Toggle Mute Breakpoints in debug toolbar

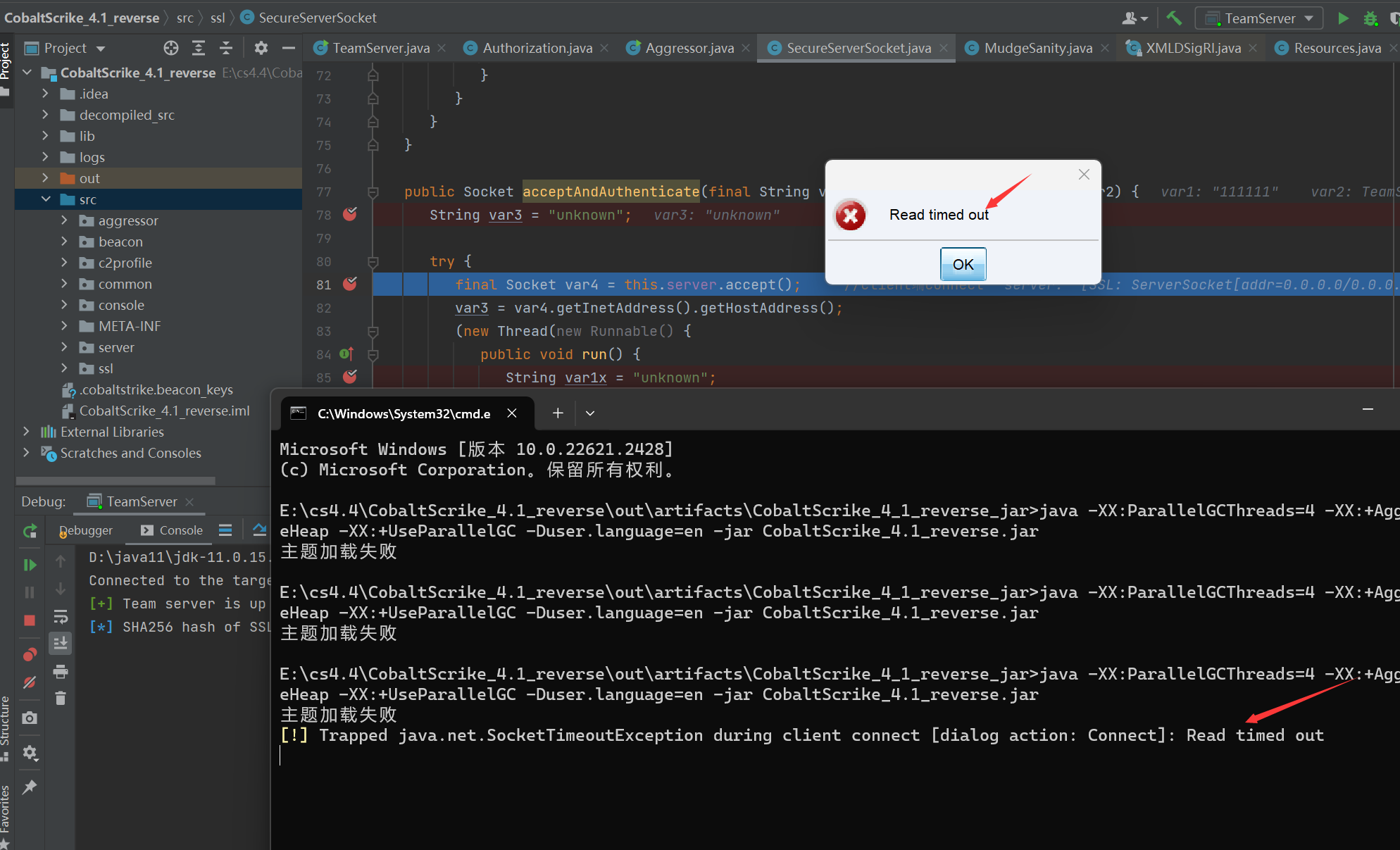(30, 682)
